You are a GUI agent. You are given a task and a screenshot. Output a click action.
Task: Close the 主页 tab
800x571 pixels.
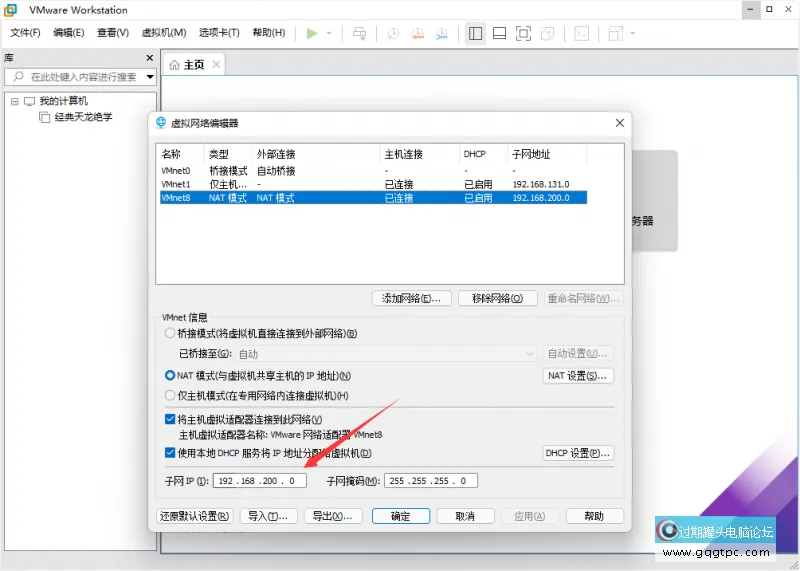coord(216,64)
